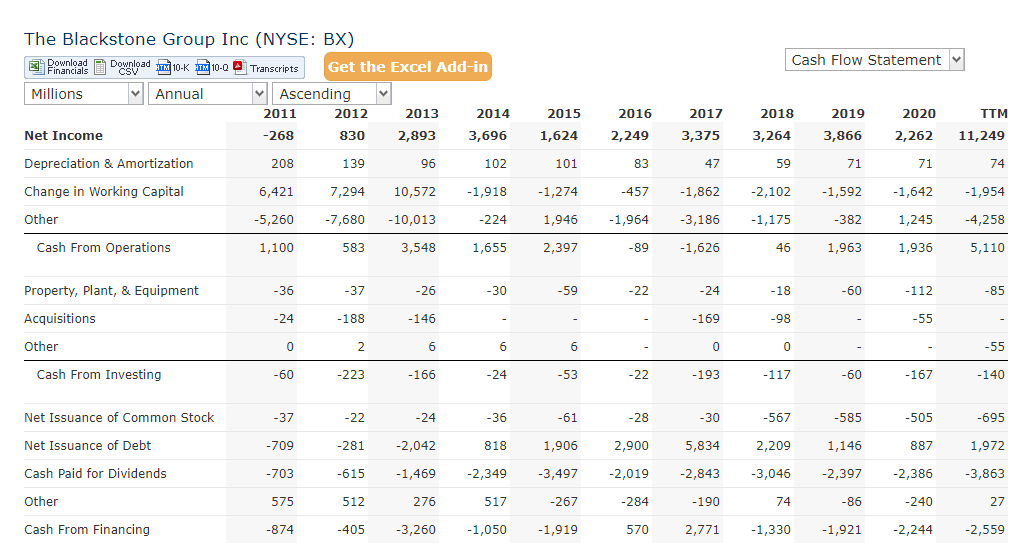Select the TTM column header
This screenshot has width=1033, height=556.
click(x=993, y=113)
